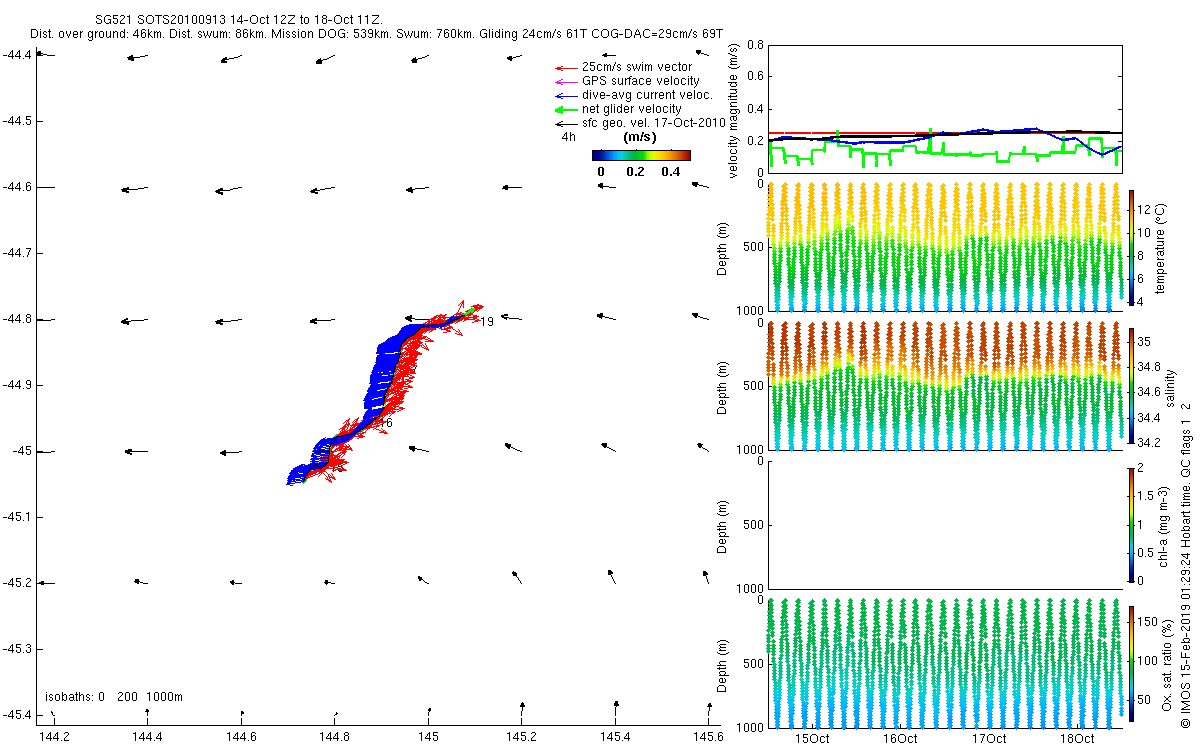The height and width of the screenshot is (750, 1200).
Task: Click latitude tick '-44.4' on the map
Action: (x=18, y=54)
